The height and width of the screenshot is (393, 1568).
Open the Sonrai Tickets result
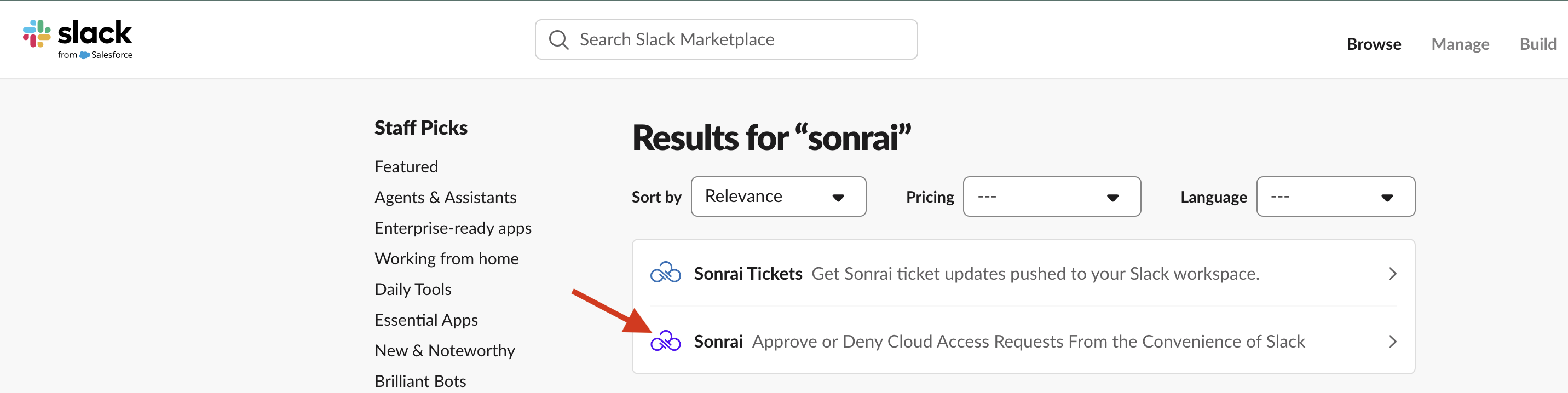(1023, 273)
